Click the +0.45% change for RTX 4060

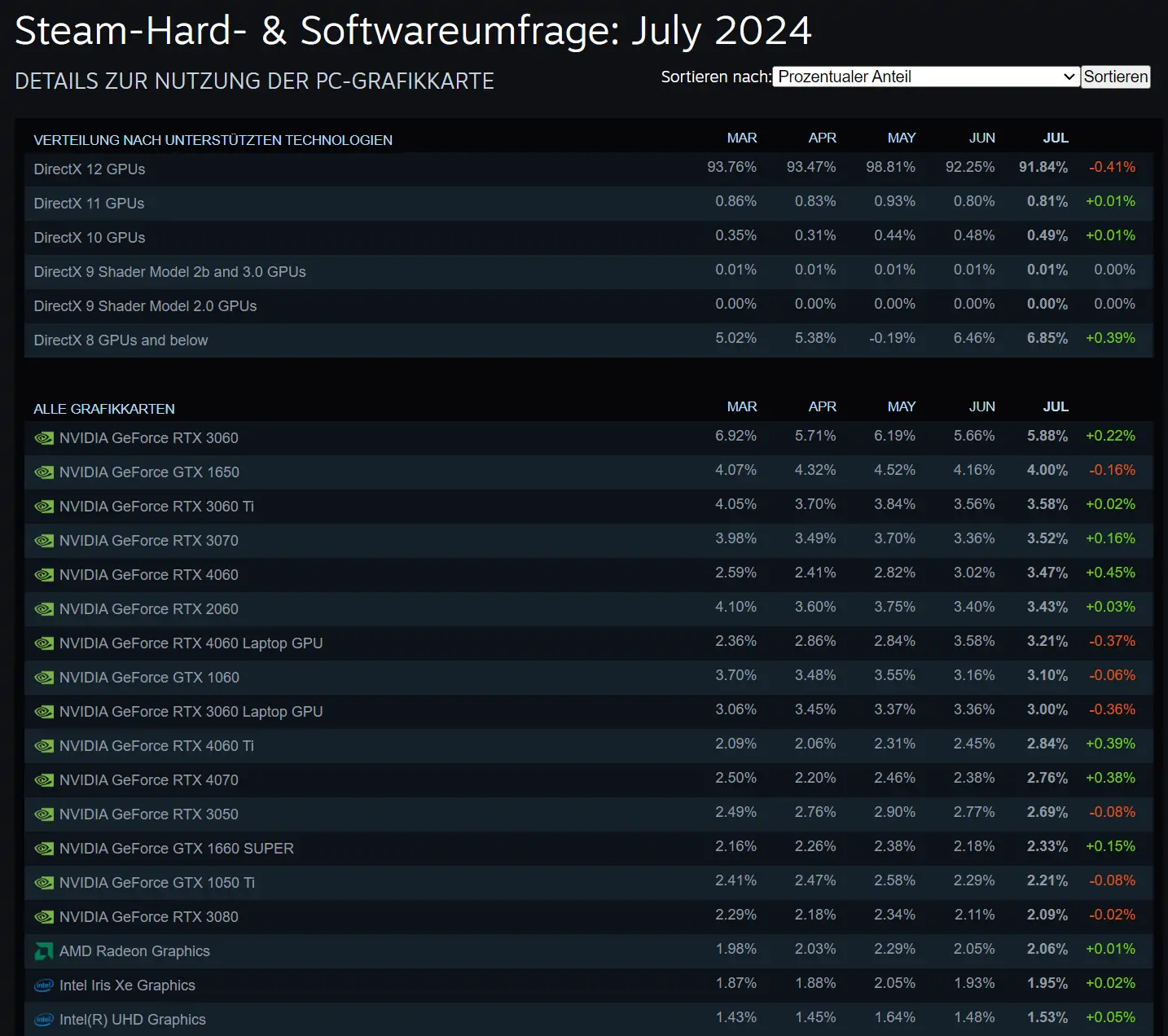(1110, 573)
